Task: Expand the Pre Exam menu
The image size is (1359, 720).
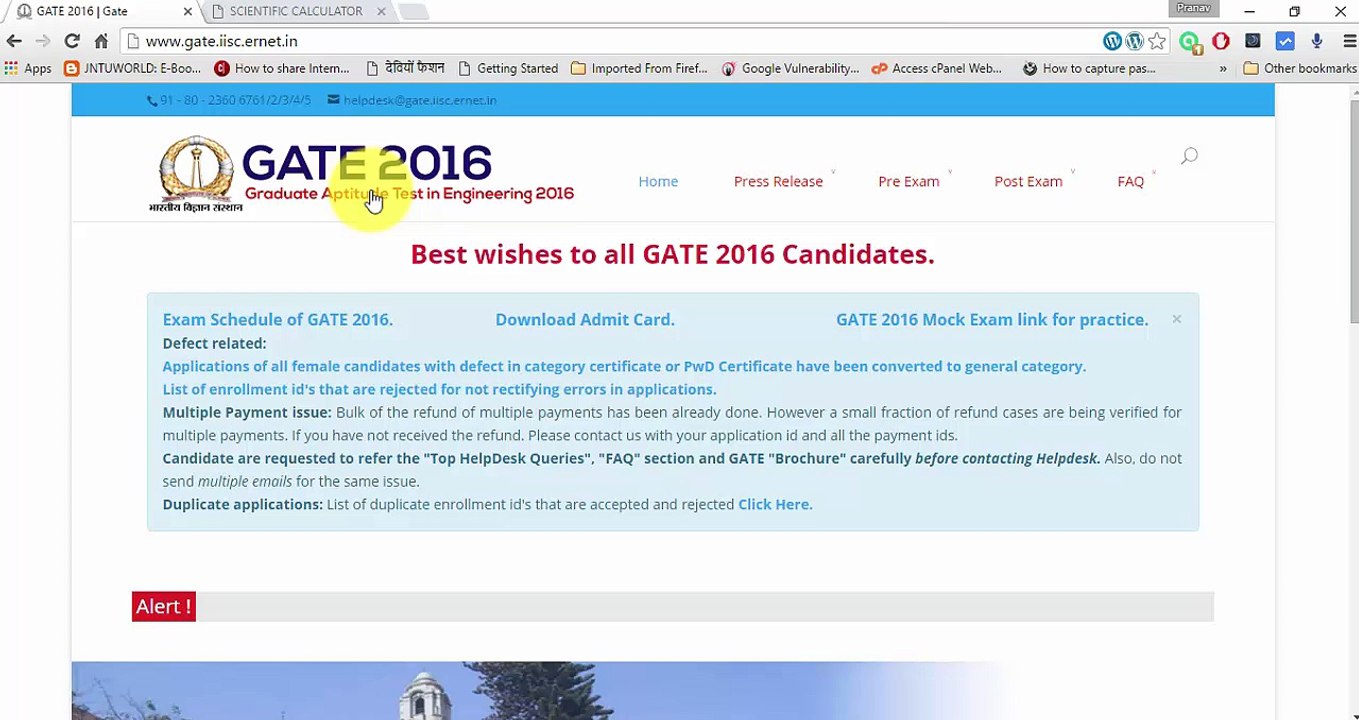Action: coord(909,181)
